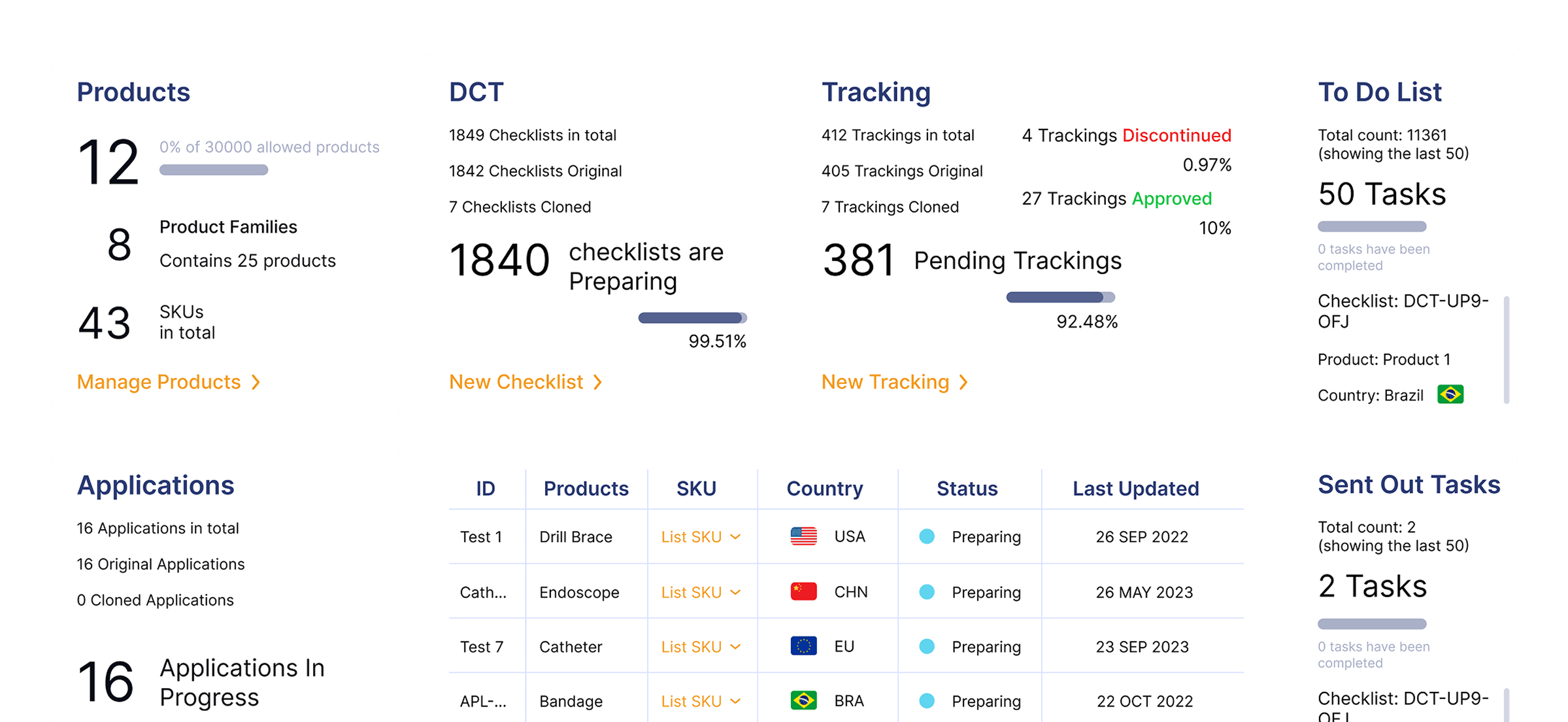Click the Preparing status dot for Endoscope row
The height and width of the screenshot is (722, 1568).
(926, 592)
